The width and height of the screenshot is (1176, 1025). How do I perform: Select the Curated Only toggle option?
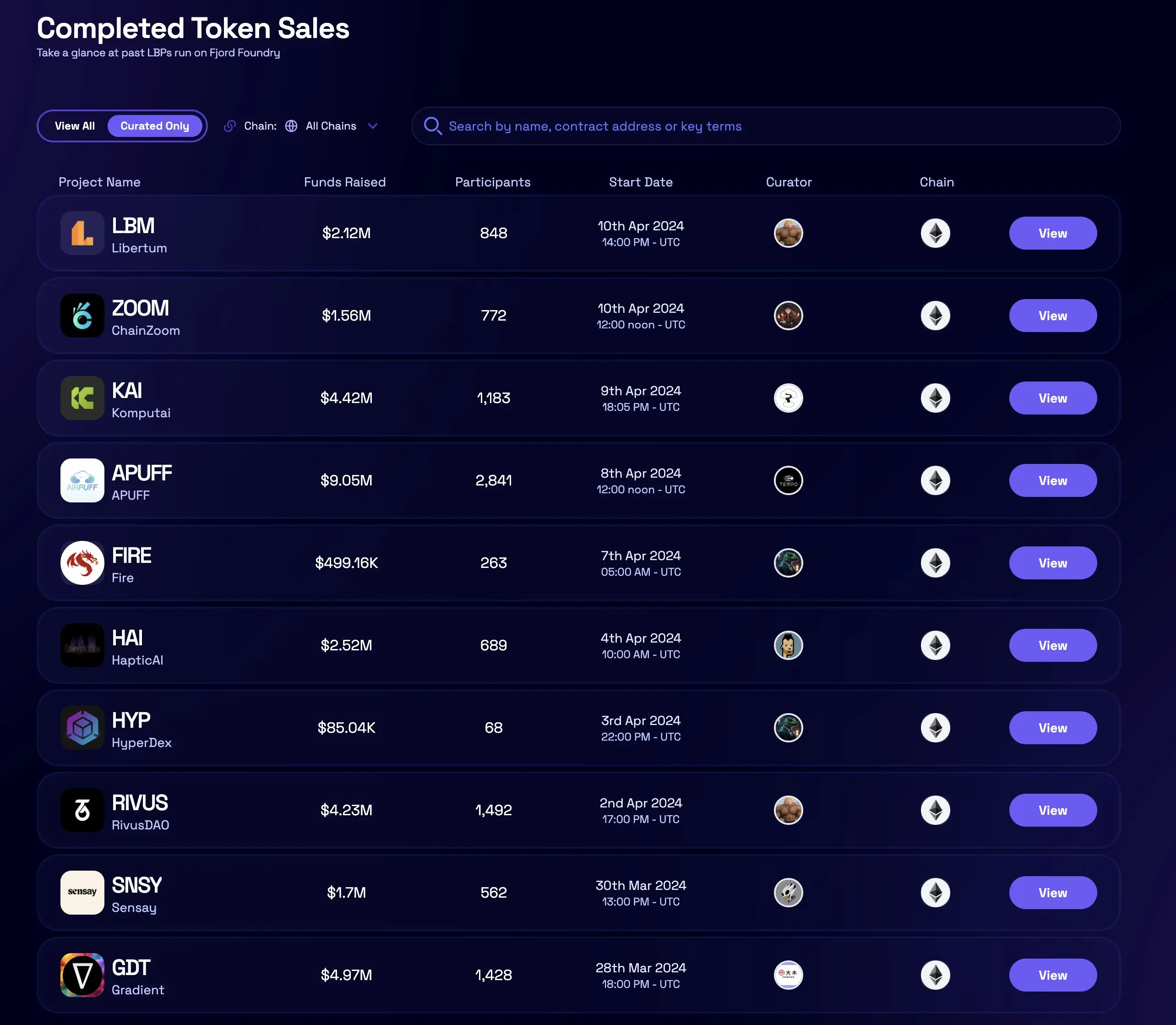[x=154, y=126]
